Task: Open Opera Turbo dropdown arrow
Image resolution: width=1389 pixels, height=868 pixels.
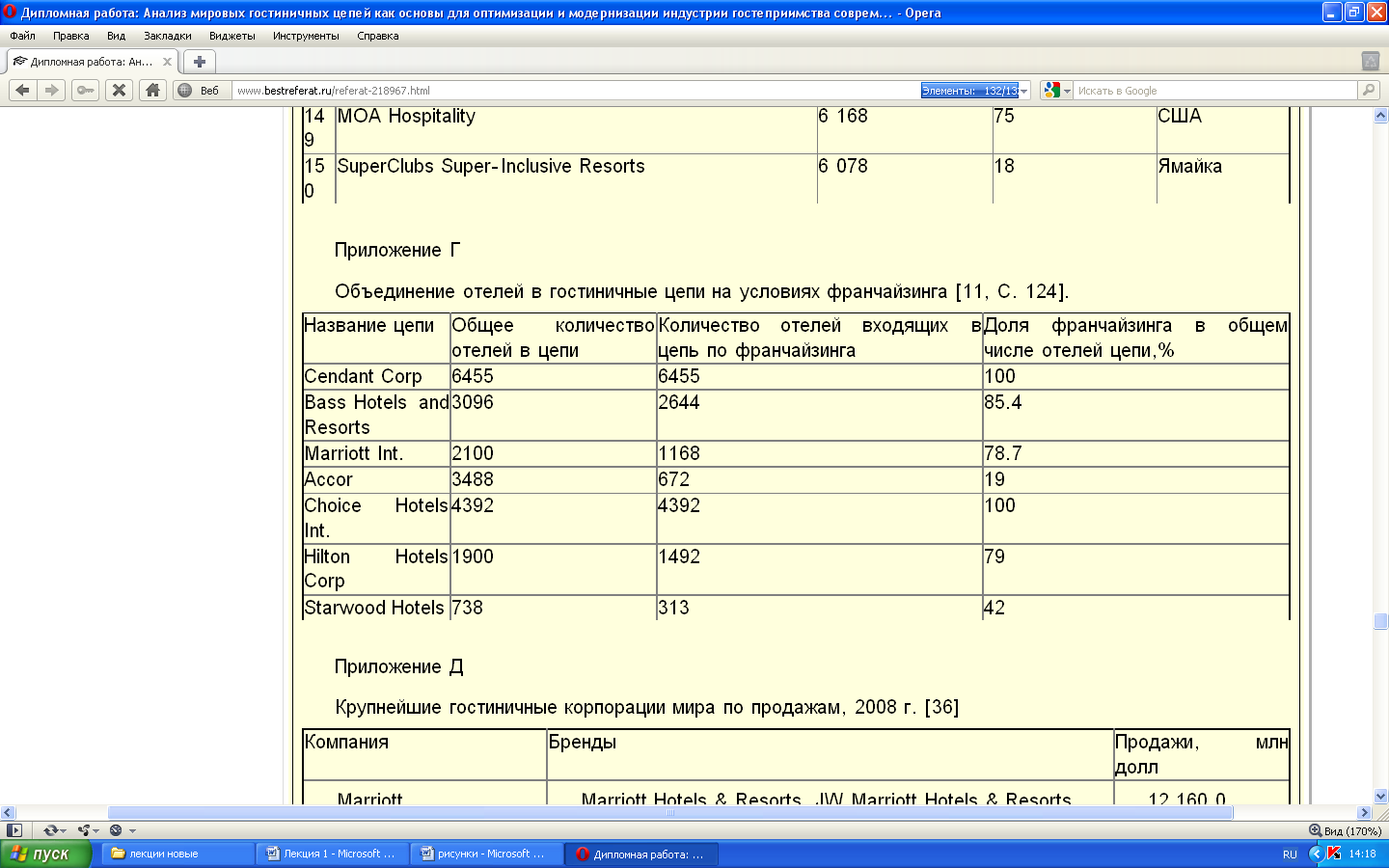Action: point(132,830)
